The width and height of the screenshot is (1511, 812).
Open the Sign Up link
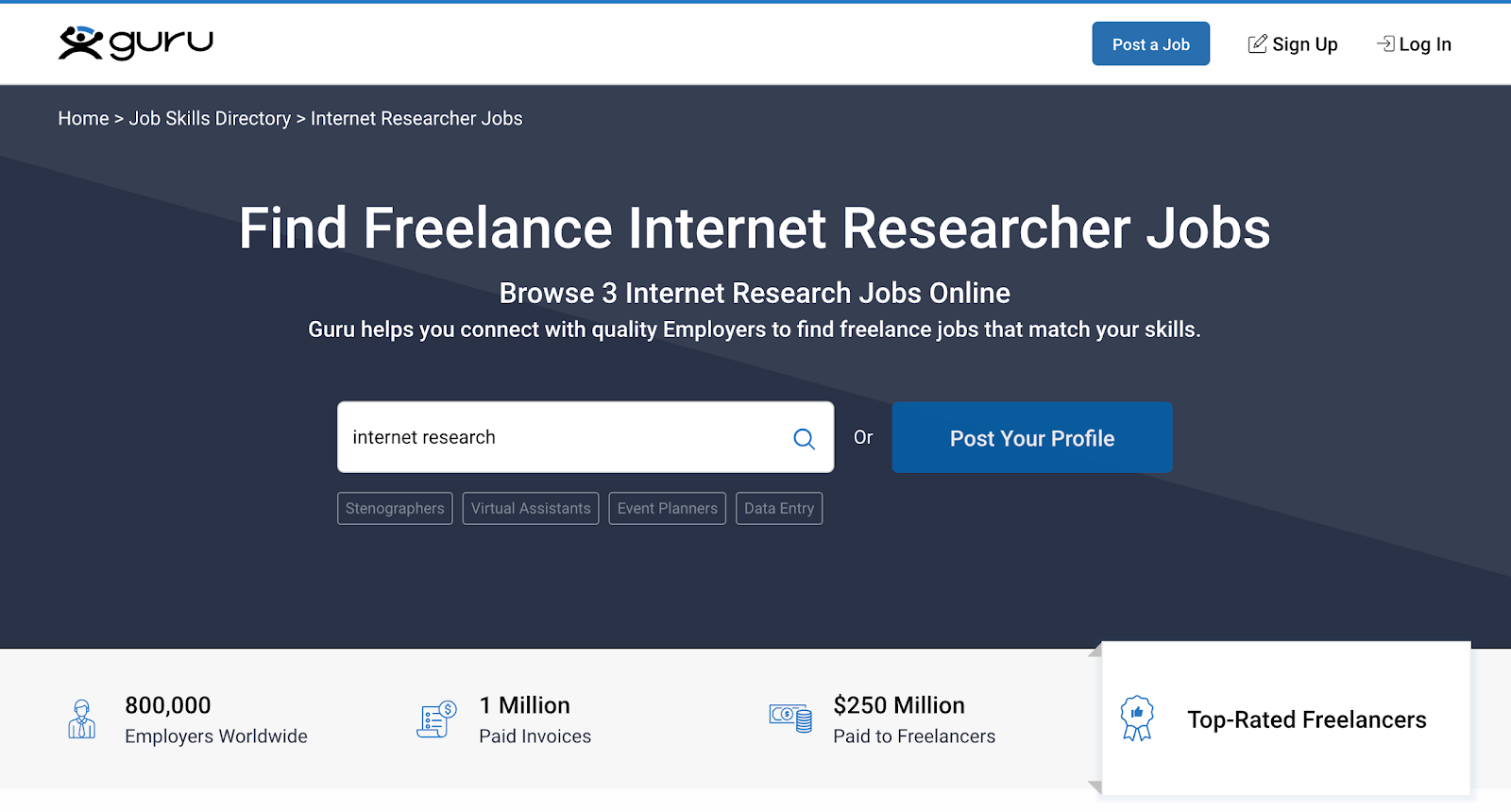coord(1293,44)
